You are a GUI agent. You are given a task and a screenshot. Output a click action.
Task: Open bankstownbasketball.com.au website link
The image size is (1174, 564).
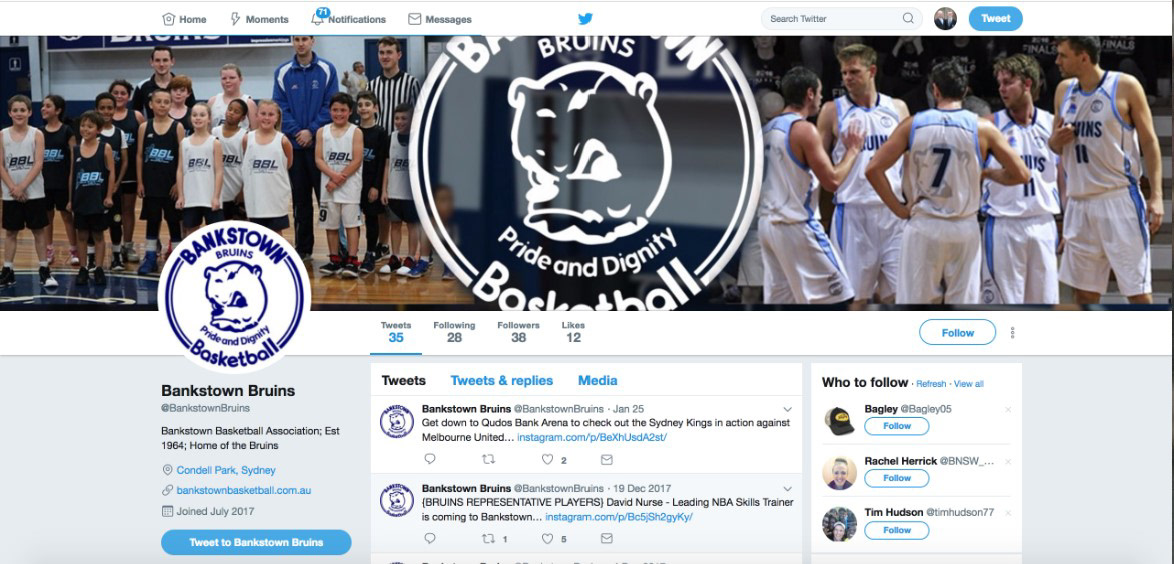[243, 491]
